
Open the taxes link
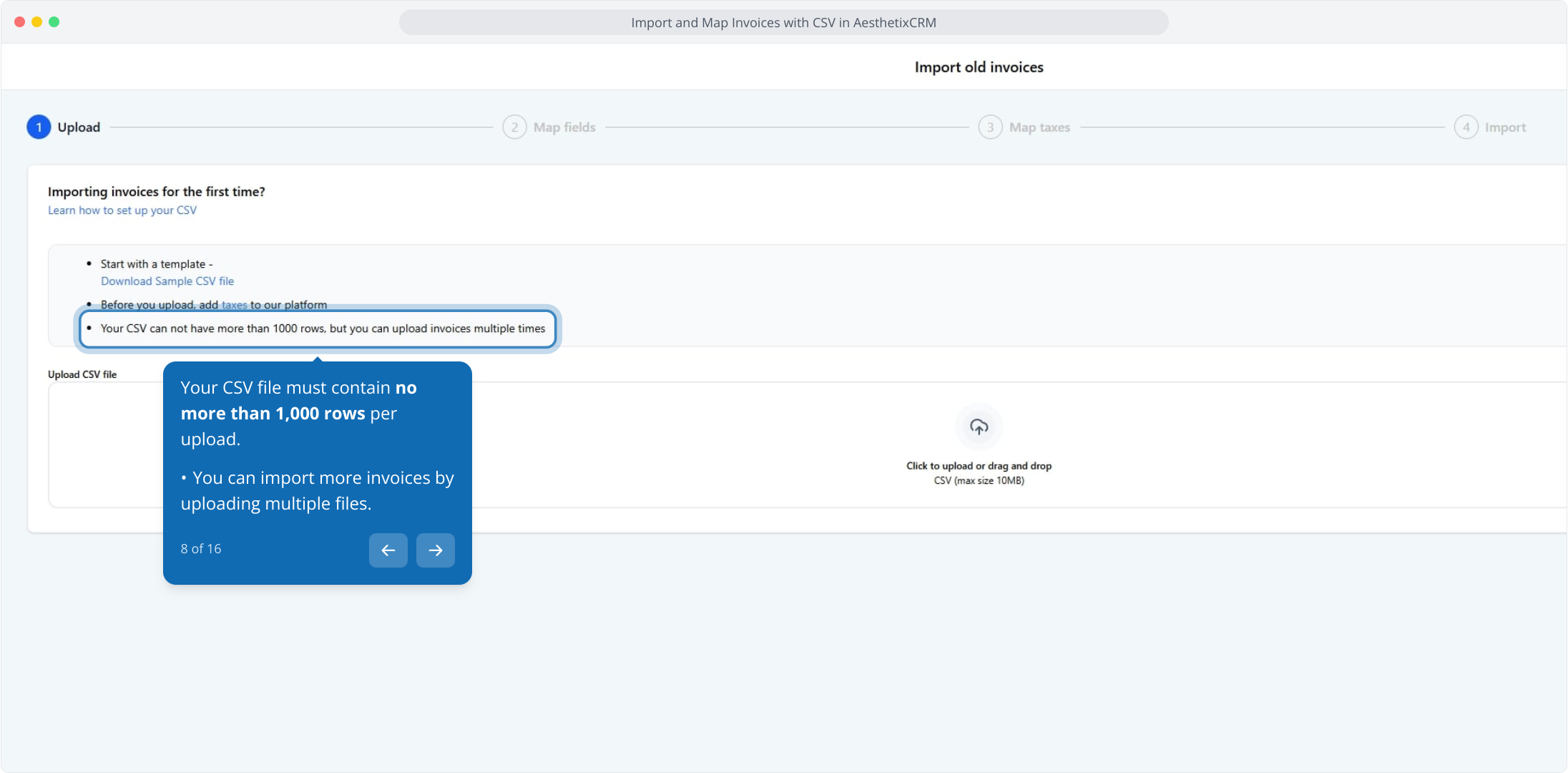point(234,305)
